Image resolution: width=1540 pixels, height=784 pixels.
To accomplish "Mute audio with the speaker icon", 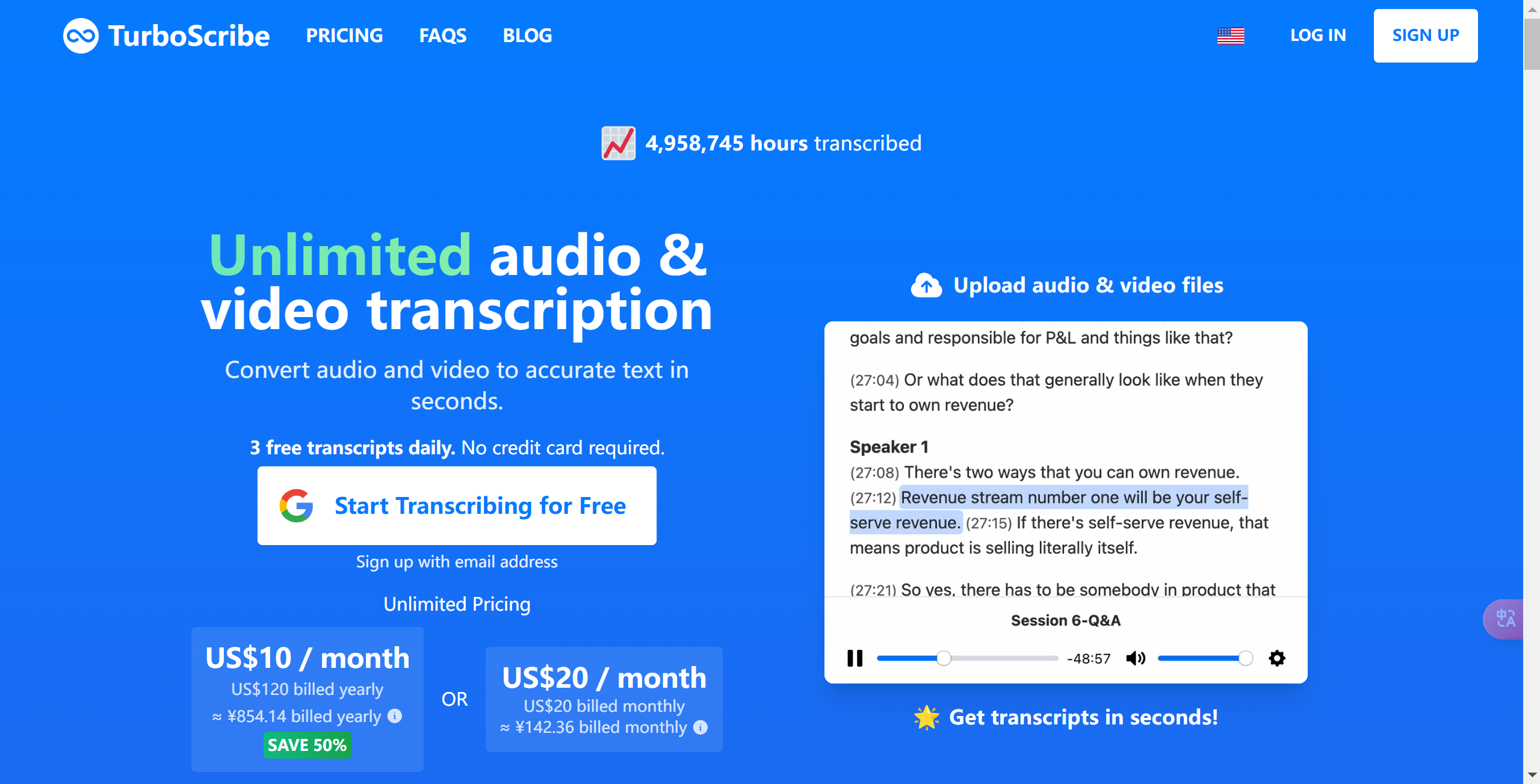I will click(x=1136, y=658).
